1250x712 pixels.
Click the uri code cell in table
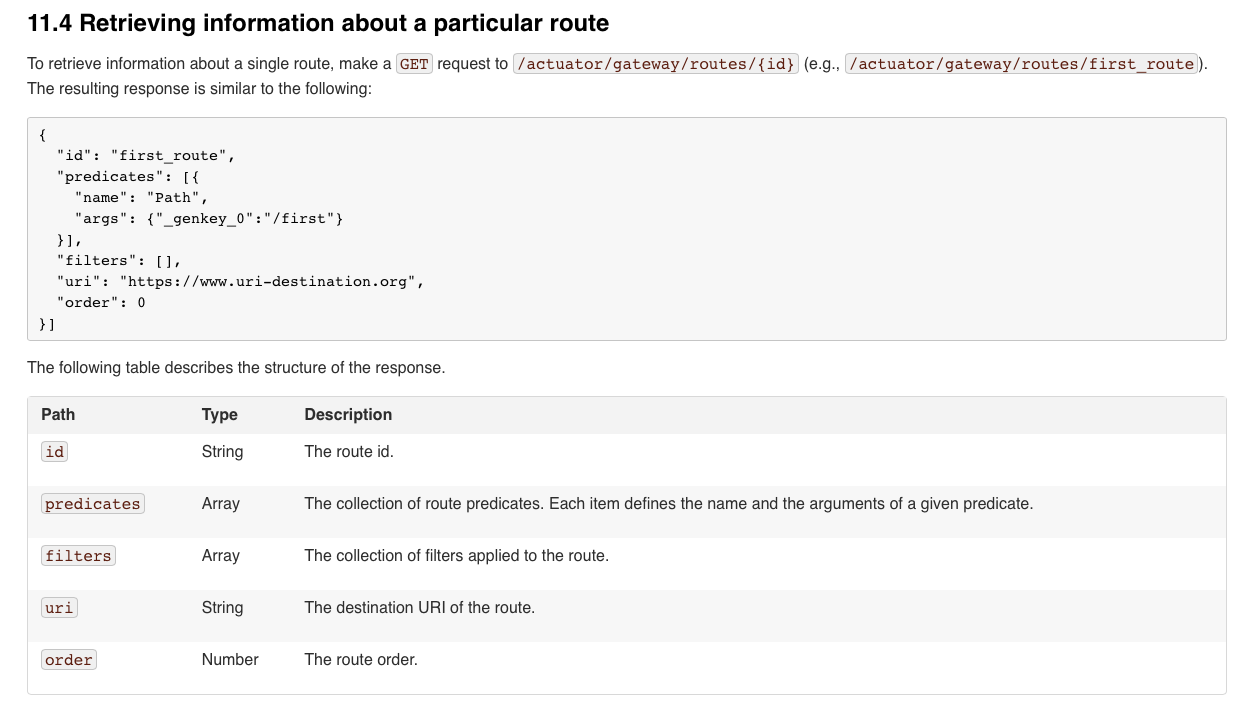coord(59,608)
